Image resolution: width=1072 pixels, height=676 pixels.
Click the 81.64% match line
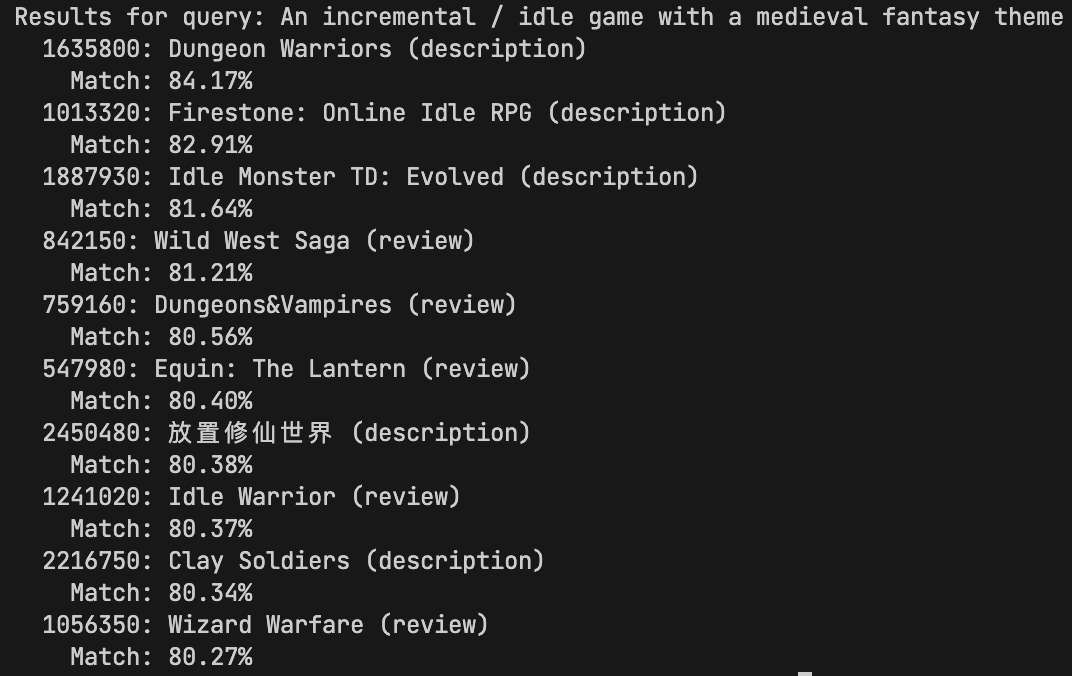[x=161, y=209]
